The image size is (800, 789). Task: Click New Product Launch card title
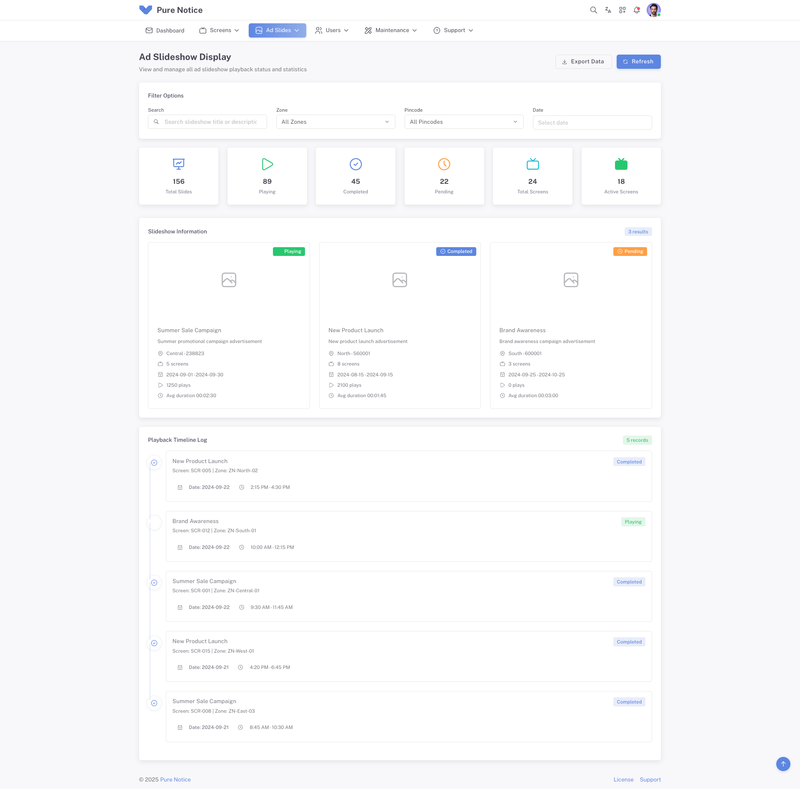click(x=356, y=330)
